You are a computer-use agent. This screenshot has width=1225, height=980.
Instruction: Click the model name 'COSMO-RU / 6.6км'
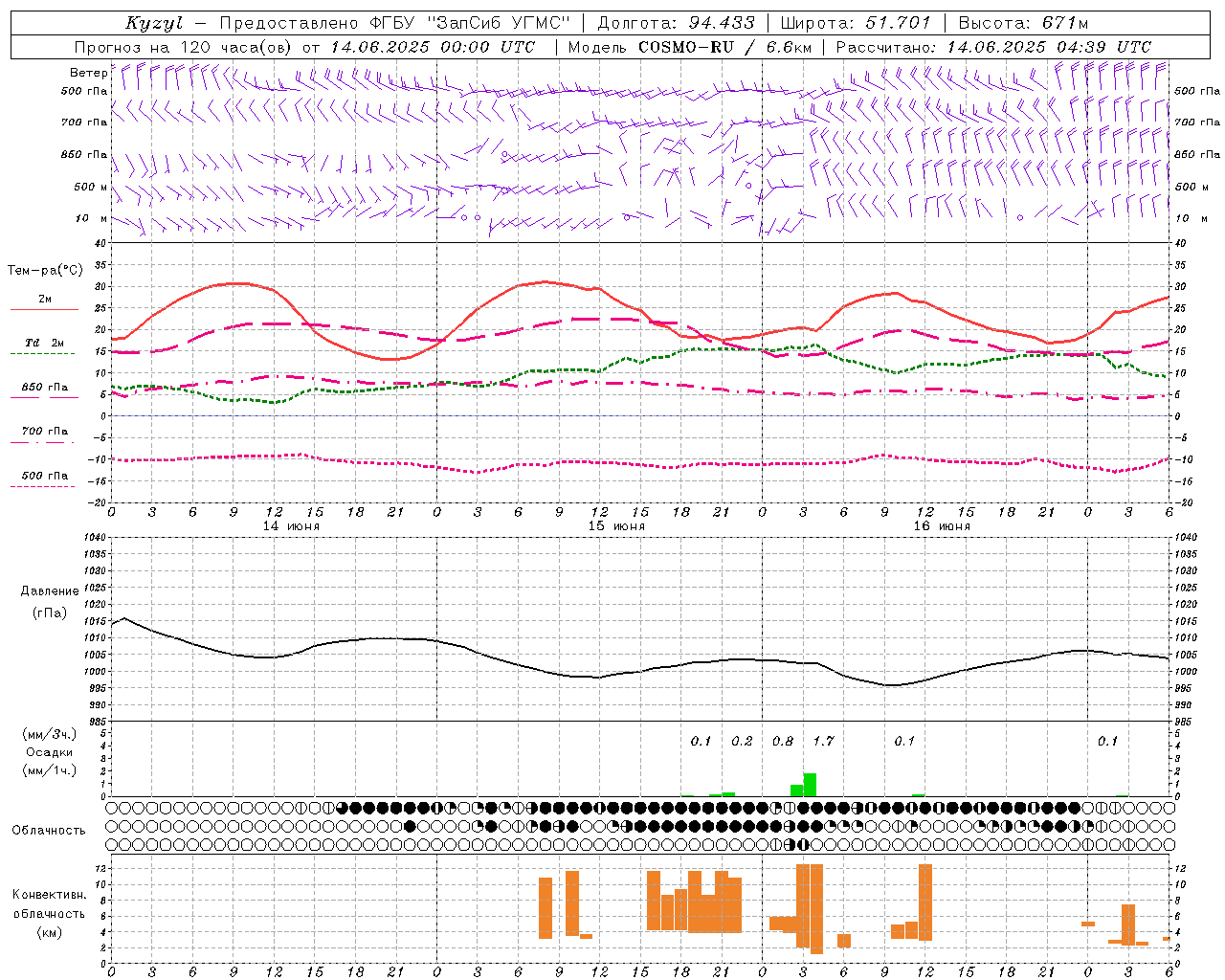click(724, 47)
